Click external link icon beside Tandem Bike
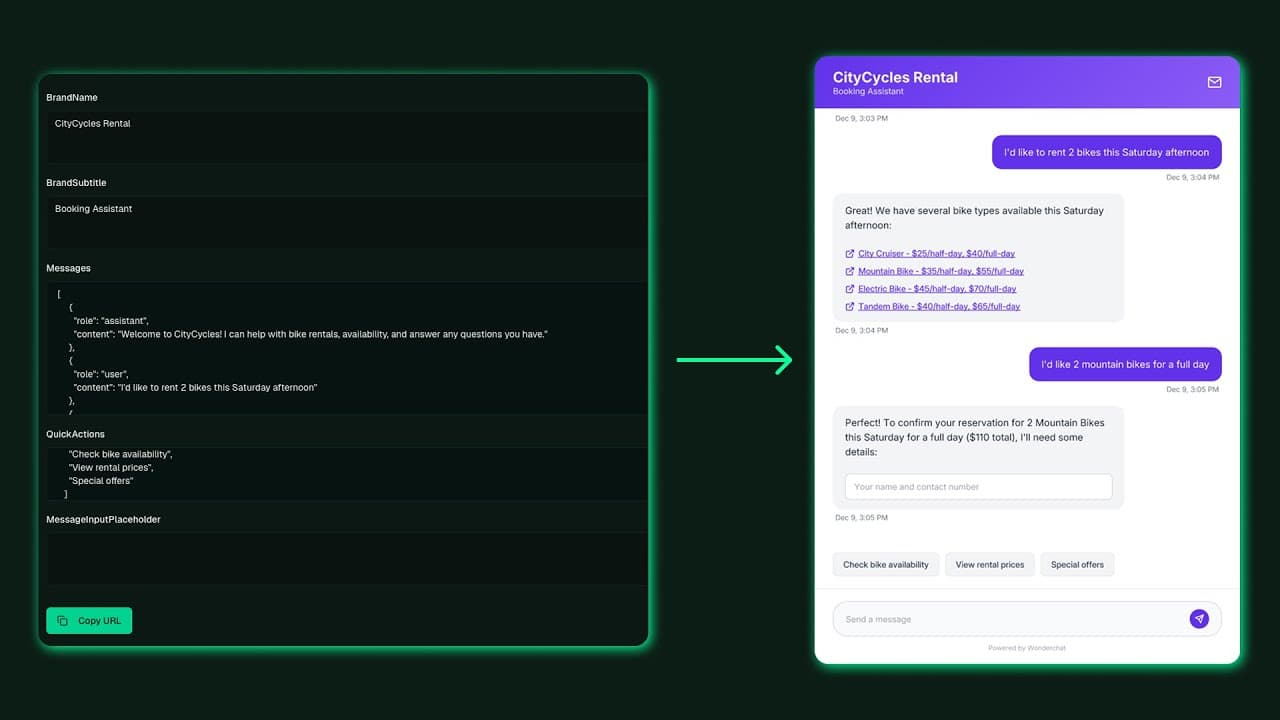Image resolution: width=1280 pixels, height=720 pixels. (x=850, y=306)
